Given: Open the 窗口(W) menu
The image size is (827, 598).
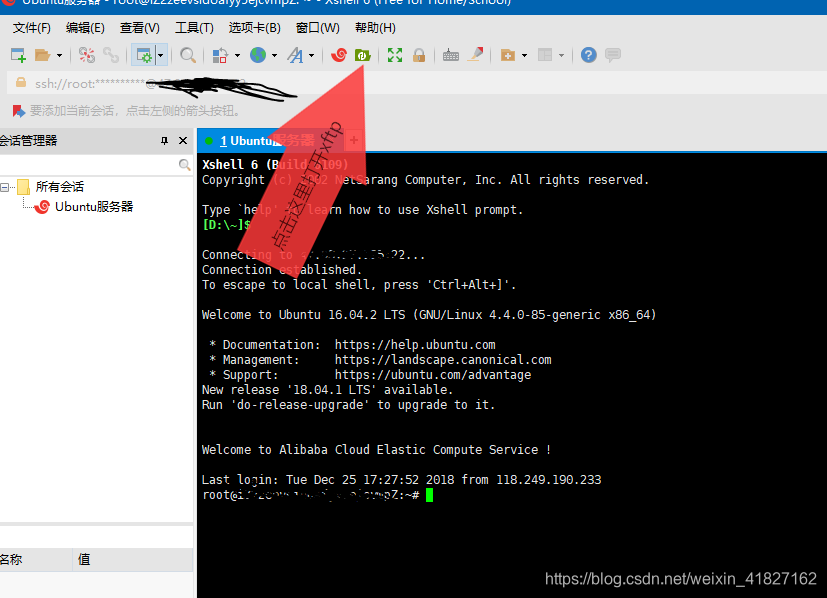Looking at the screenshot, I should 318,28.
